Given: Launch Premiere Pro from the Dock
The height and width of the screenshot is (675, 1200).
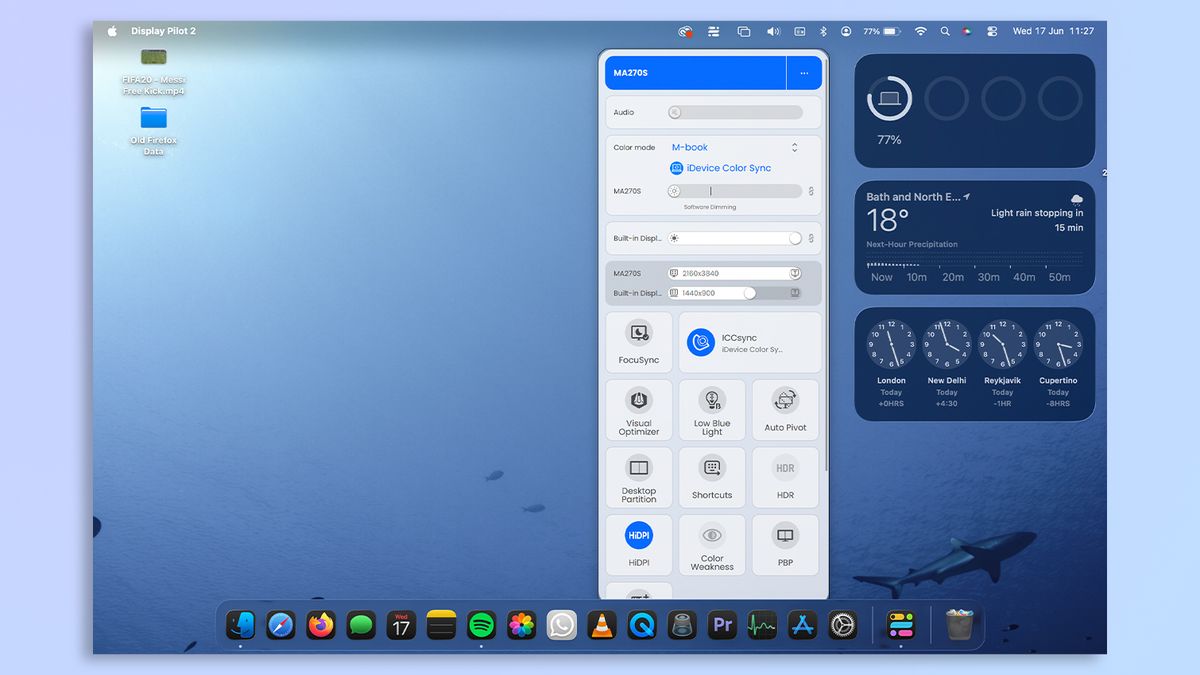Looking at the screenshot, I should click(x=722, y=625).
